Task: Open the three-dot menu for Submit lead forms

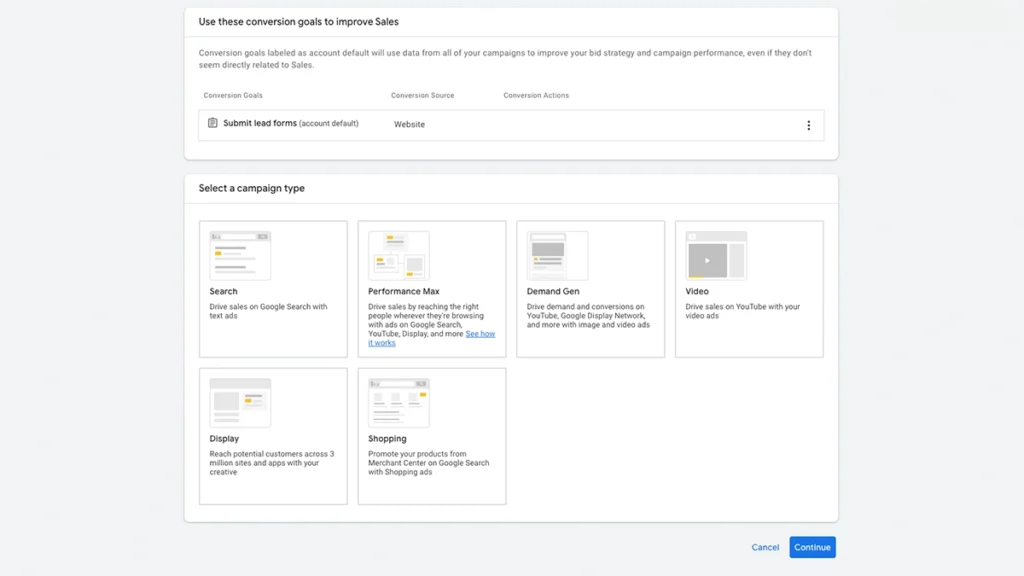Action: (x=808, y=125)
